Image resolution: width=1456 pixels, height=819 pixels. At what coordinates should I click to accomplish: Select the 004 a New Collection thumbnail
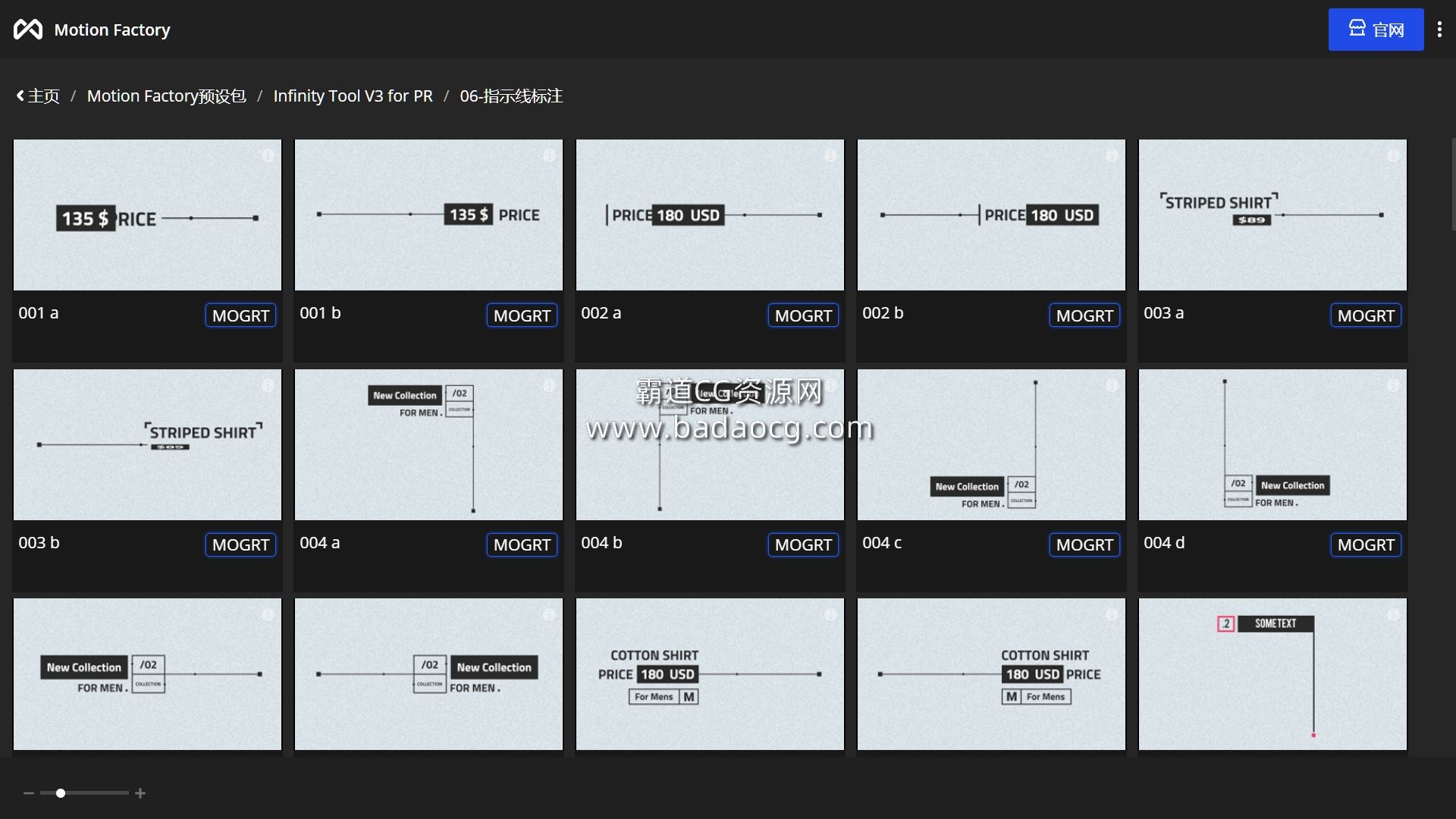point(428,444)
